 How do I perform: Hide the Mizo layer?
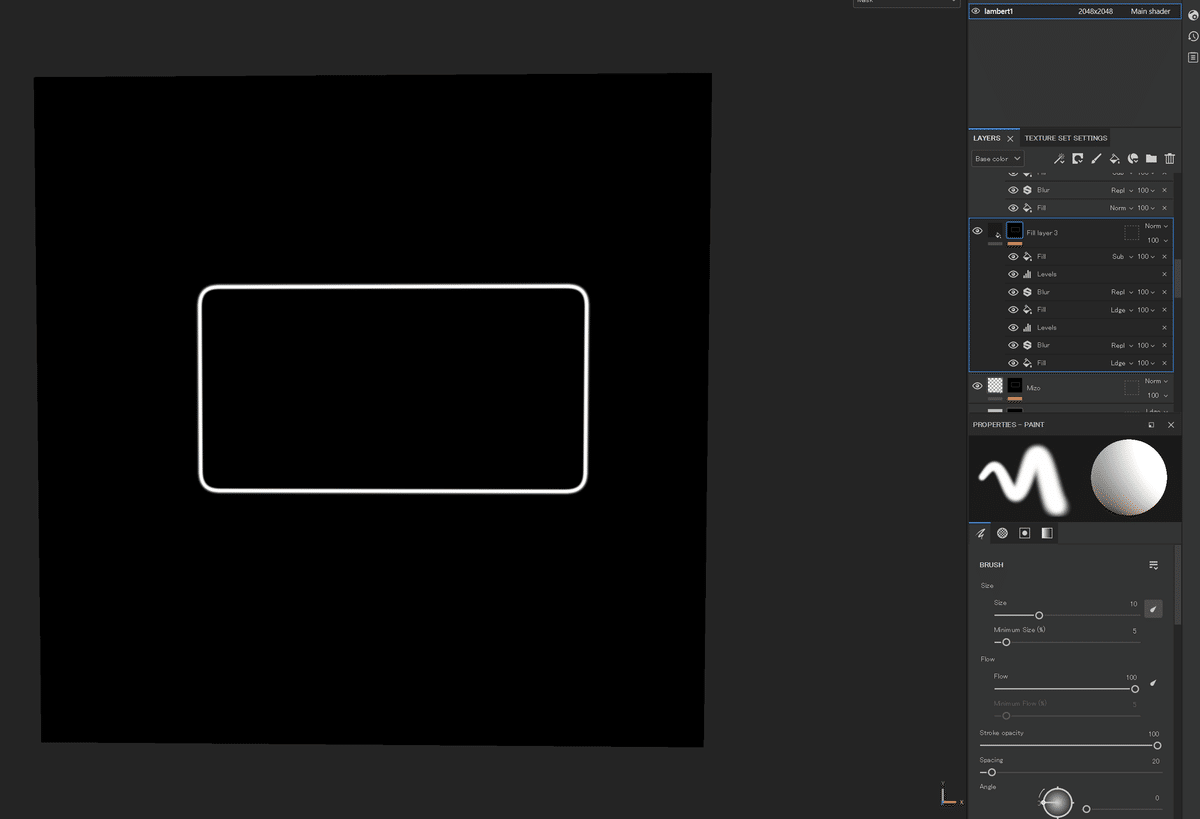[977, 386]
